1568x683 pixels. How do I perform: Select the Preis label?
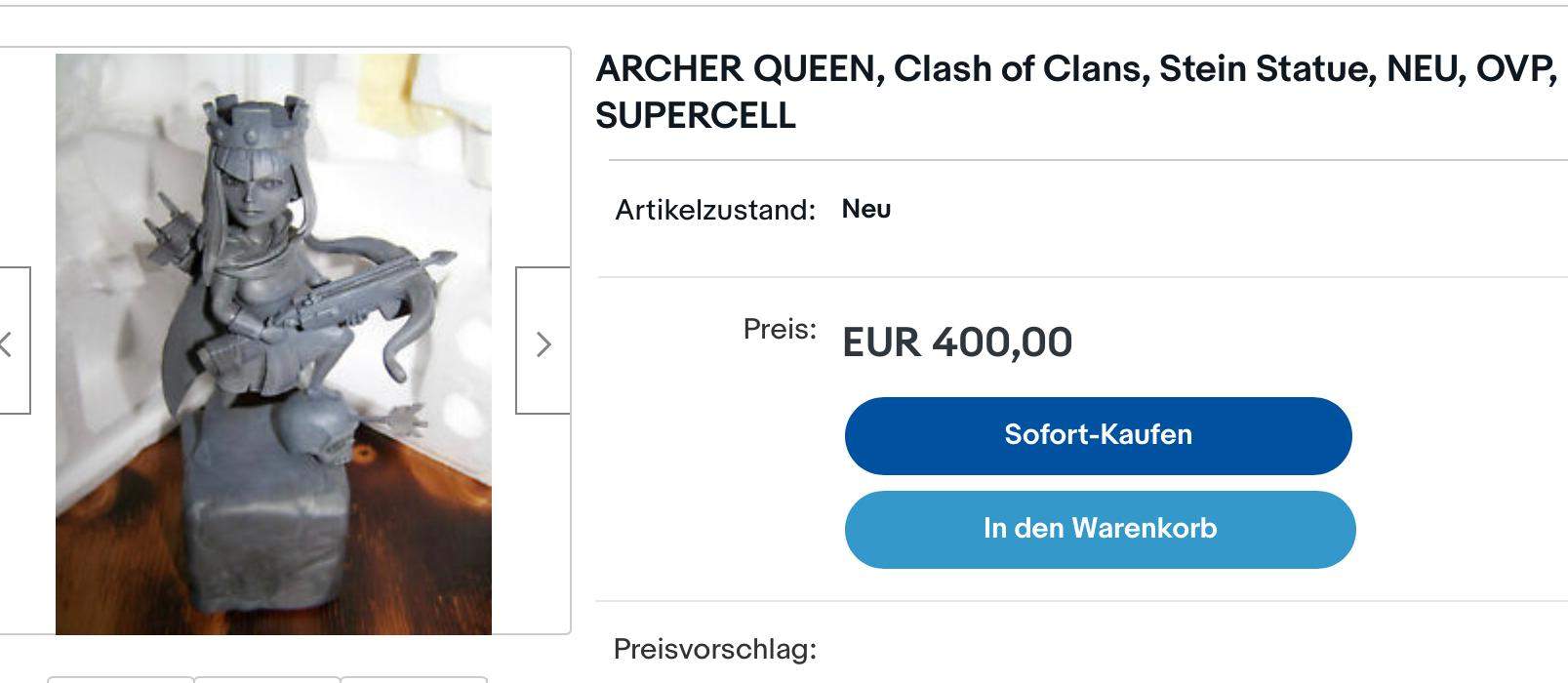(x=779, y=330)
